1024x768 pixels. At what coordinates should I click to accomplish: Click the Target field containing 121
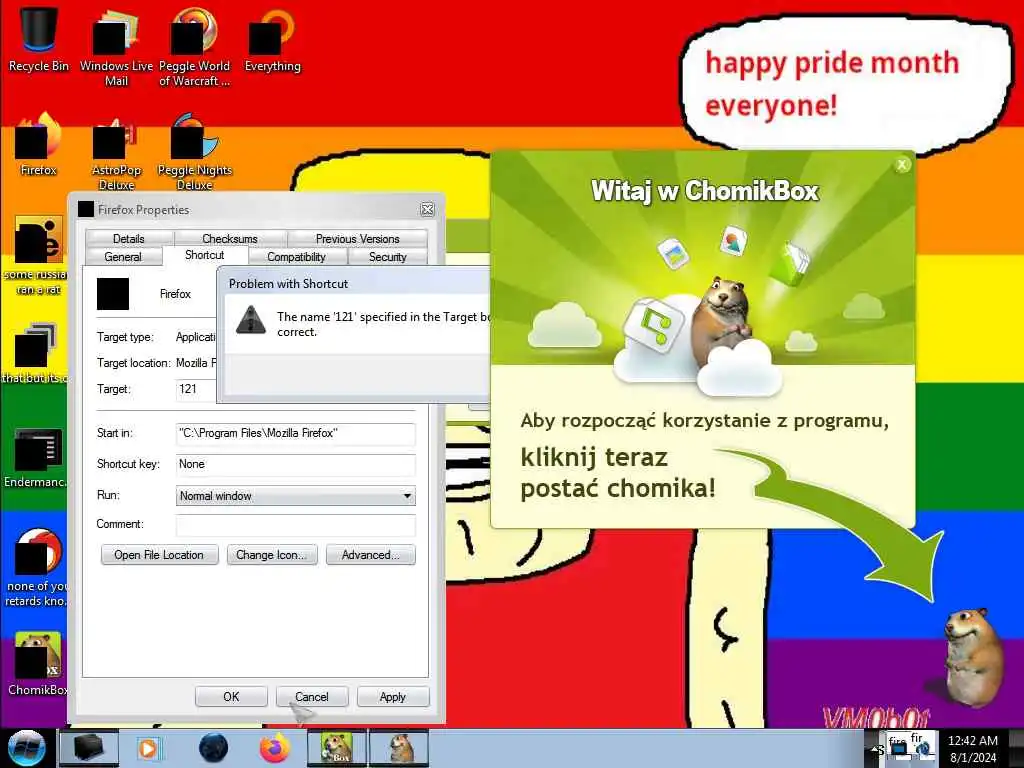pyautogui.click(x=195, y=389)
